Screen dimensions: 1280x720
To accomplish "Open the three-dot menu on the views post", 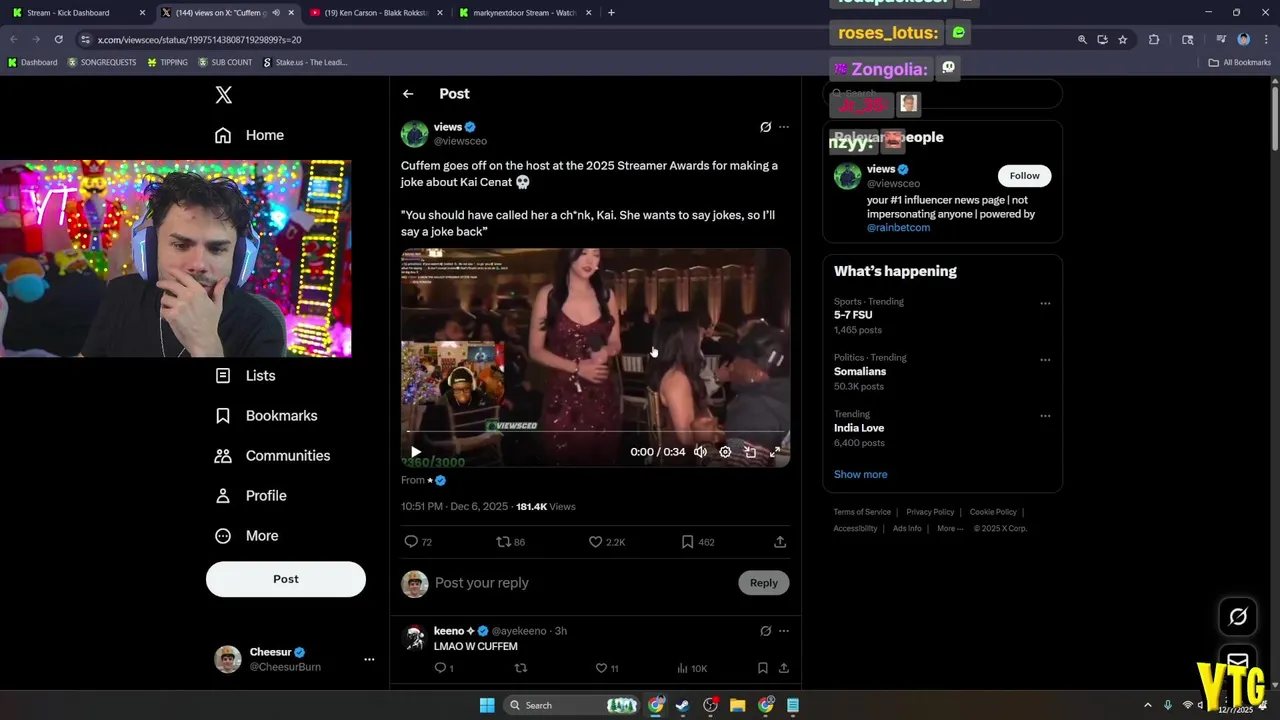I will coord(783,127).
